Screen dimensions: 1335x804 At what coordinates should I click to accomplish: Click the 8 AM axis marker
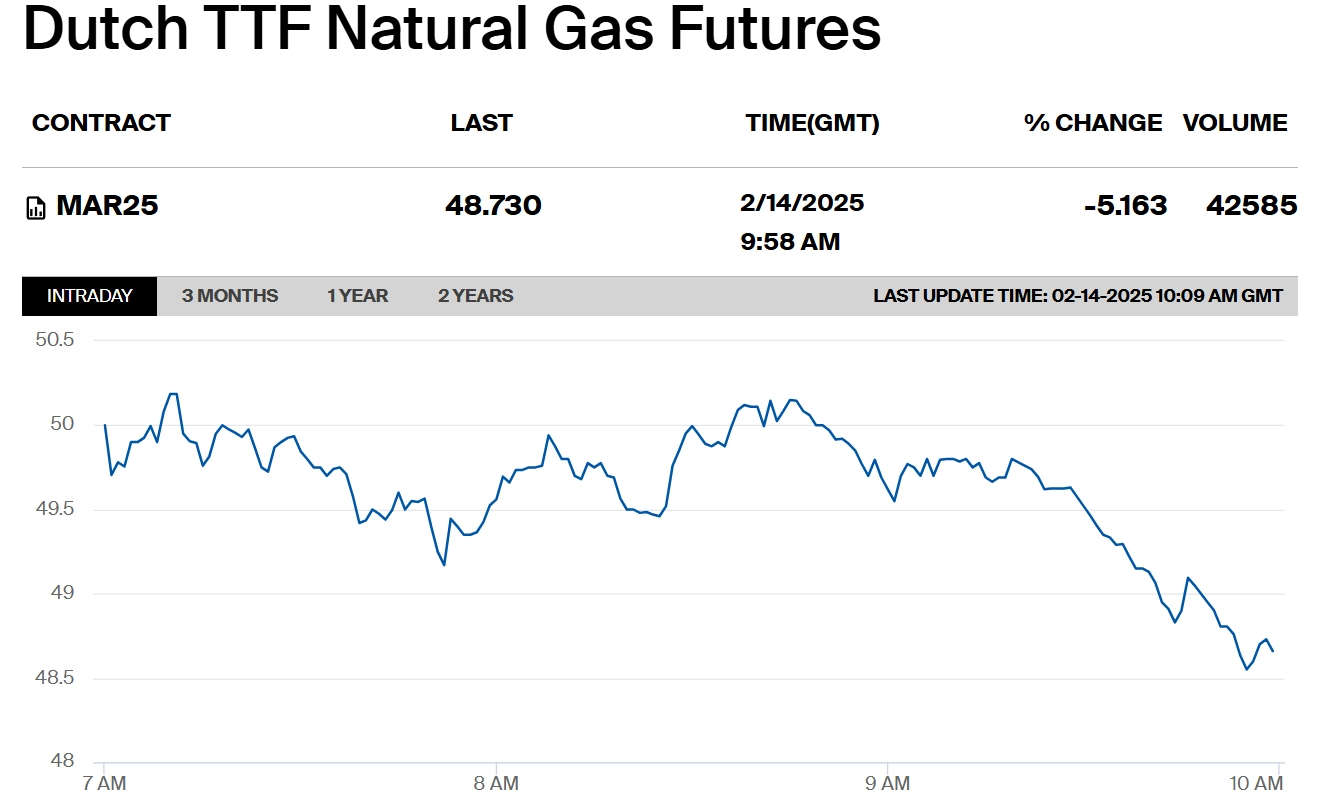(497, 783)
